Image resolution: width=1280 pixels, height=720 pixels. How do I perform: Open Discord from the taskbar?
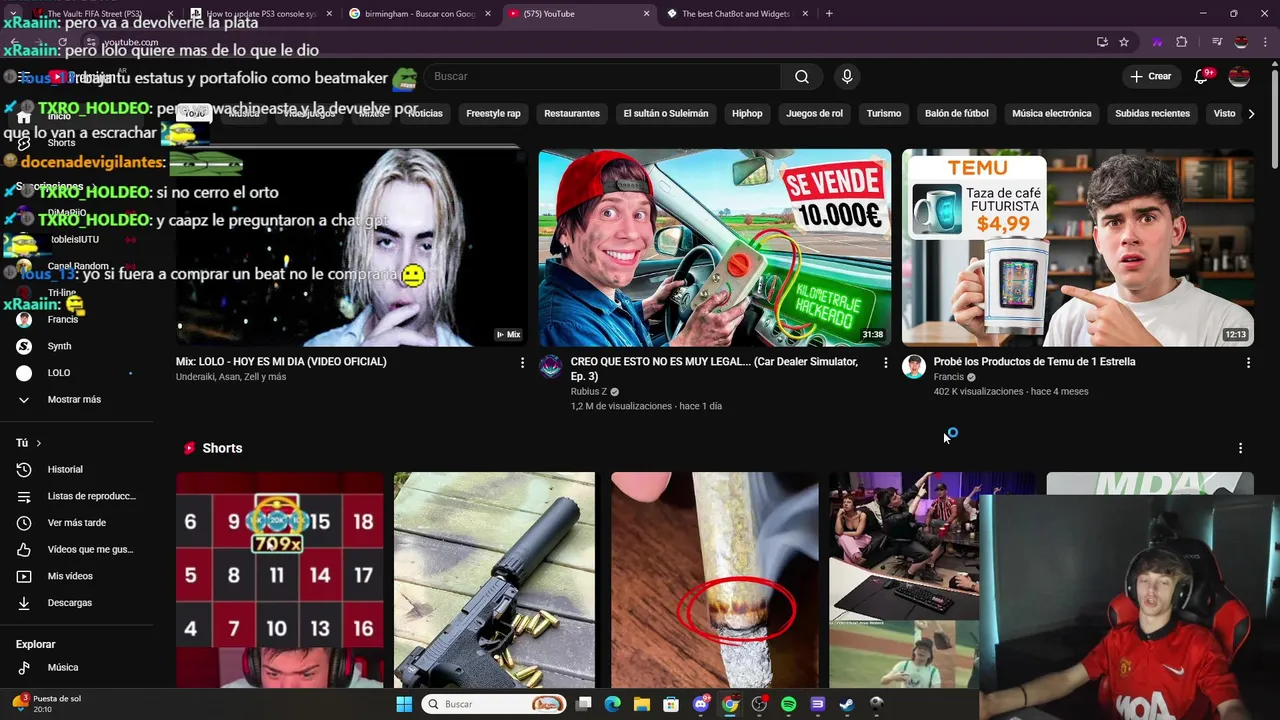(x=701, y=704)
